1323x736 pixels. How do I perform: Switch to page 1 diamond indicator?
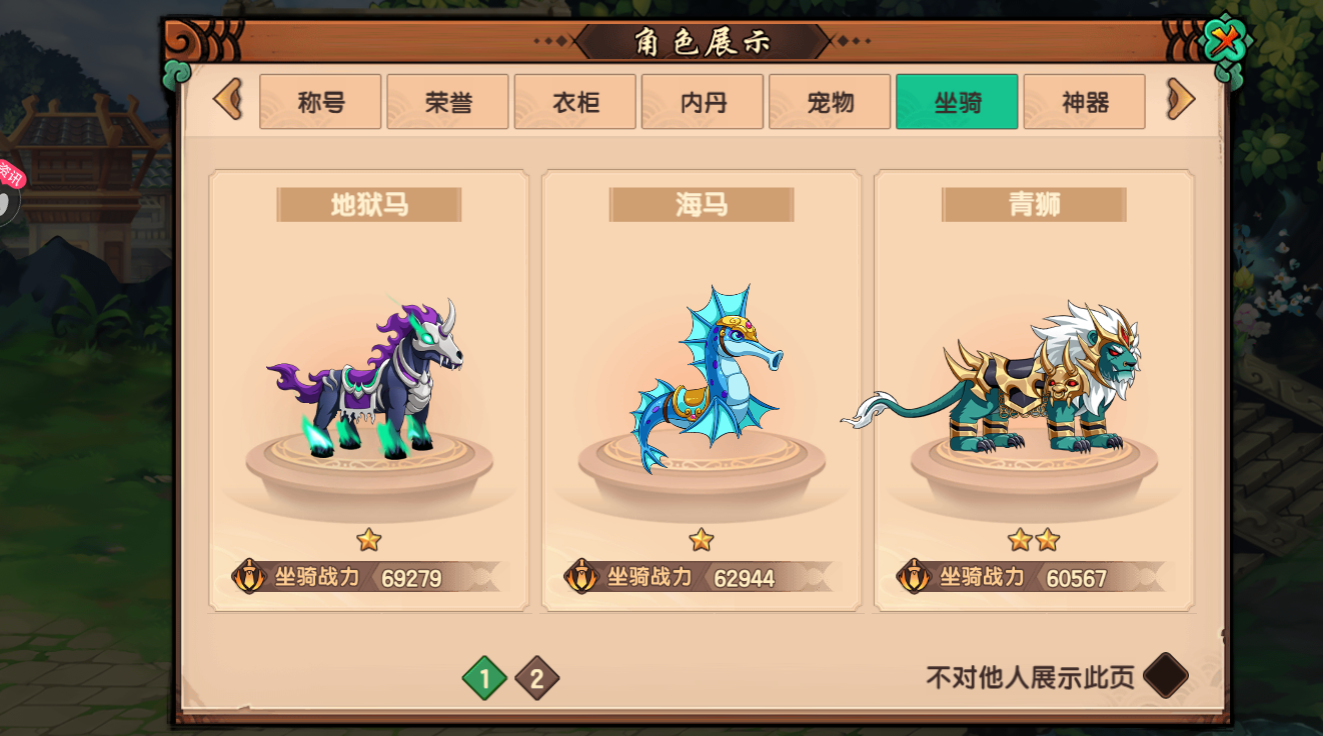[x=485, y=679]
